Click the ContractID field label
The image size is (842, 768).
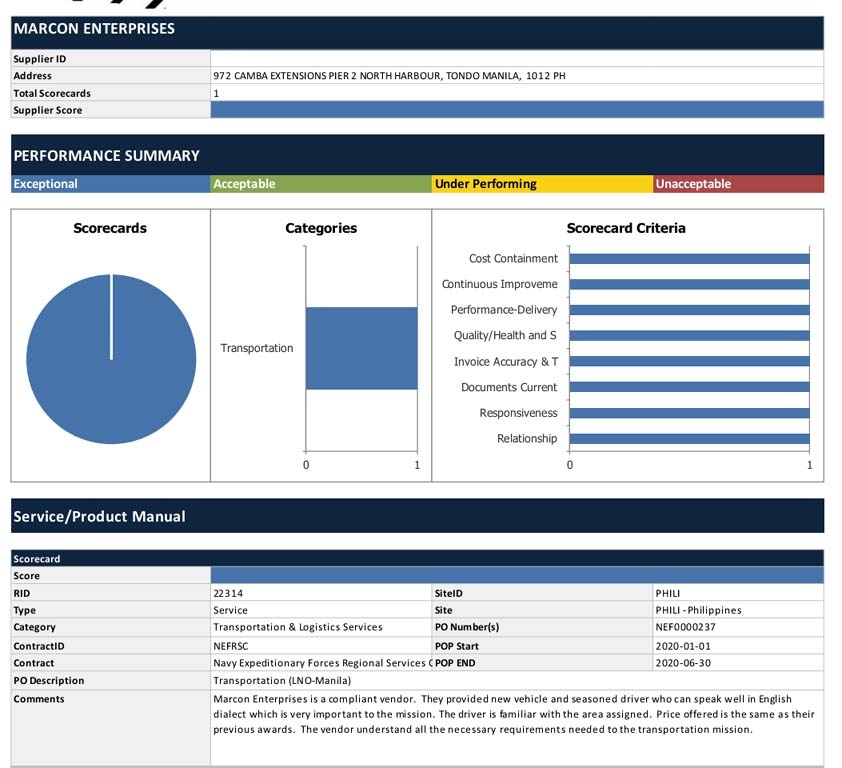(39, 646)
